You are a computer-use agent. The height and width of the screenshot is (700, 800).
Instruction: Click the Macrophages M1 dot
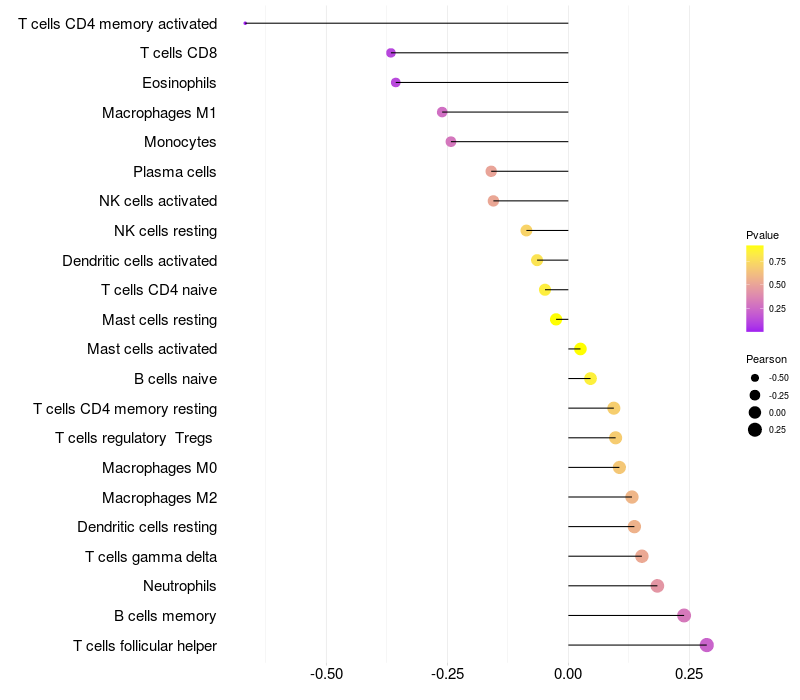[x=442, y=112]
